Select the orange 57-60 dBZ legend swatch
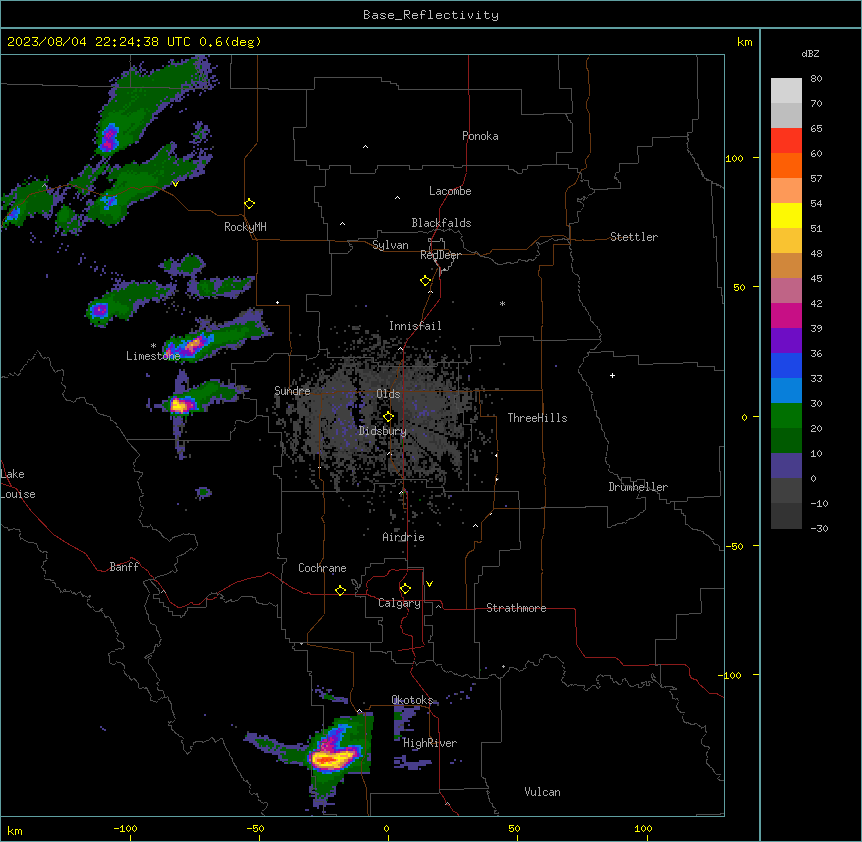 click(786, 165)
